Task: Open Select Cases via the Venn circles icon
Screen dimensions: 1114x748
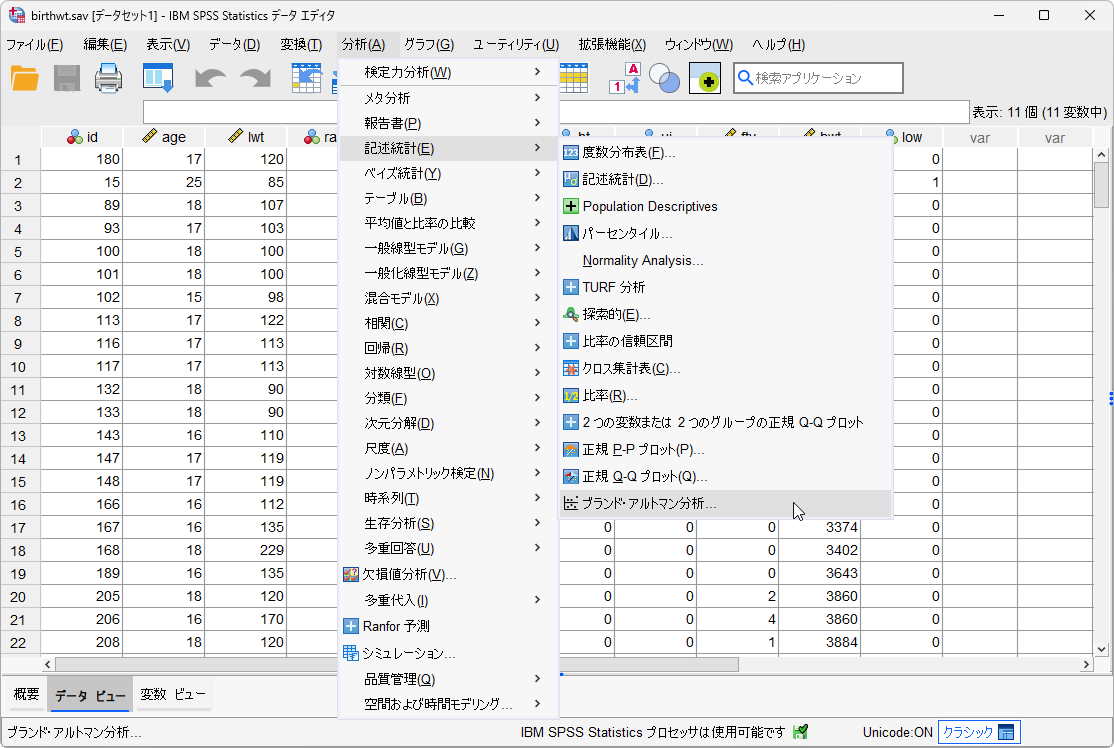Action: tap(664, 77)
